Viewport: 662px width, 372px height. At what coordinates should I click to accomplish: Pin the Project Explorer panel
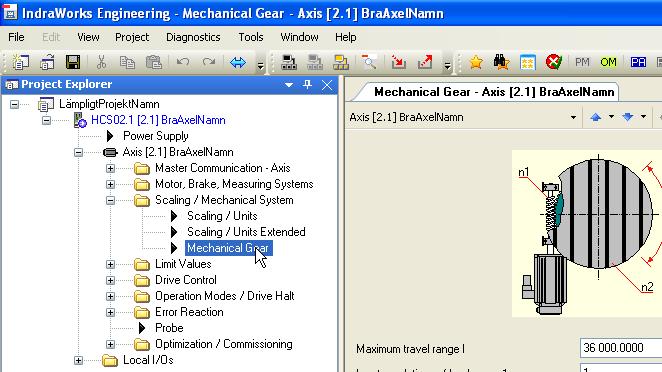click(307, 84)
